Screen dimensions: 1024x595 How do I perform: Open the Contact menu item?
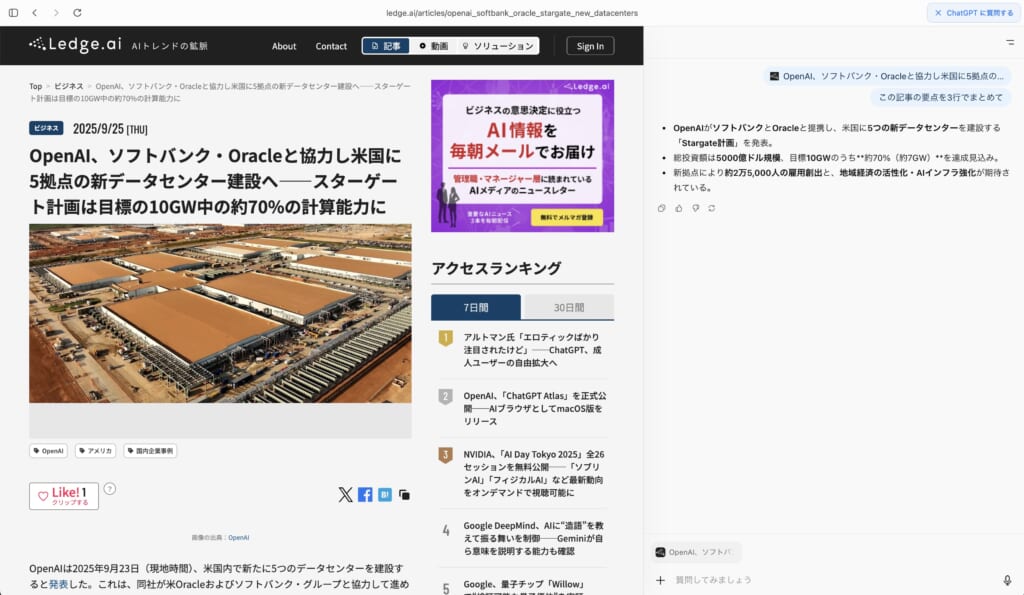pyautogui.click(x=331, y=45)
